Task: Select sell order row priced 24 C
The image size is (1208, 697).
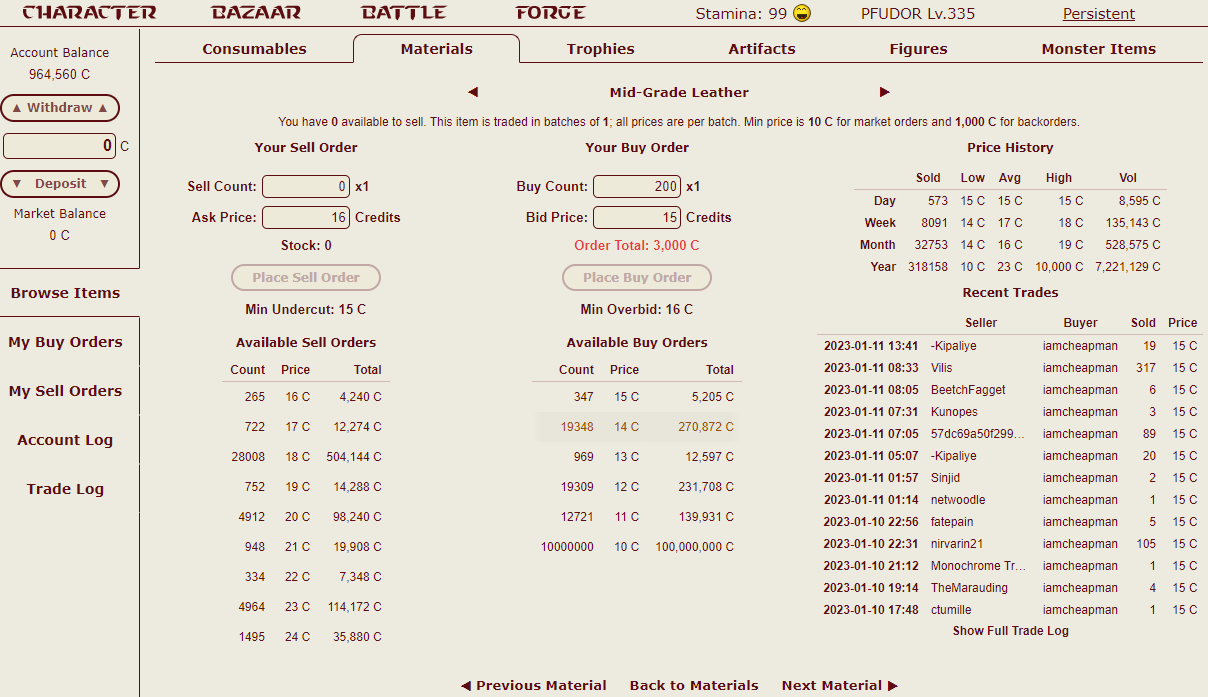Action: (x=306, y=637)
